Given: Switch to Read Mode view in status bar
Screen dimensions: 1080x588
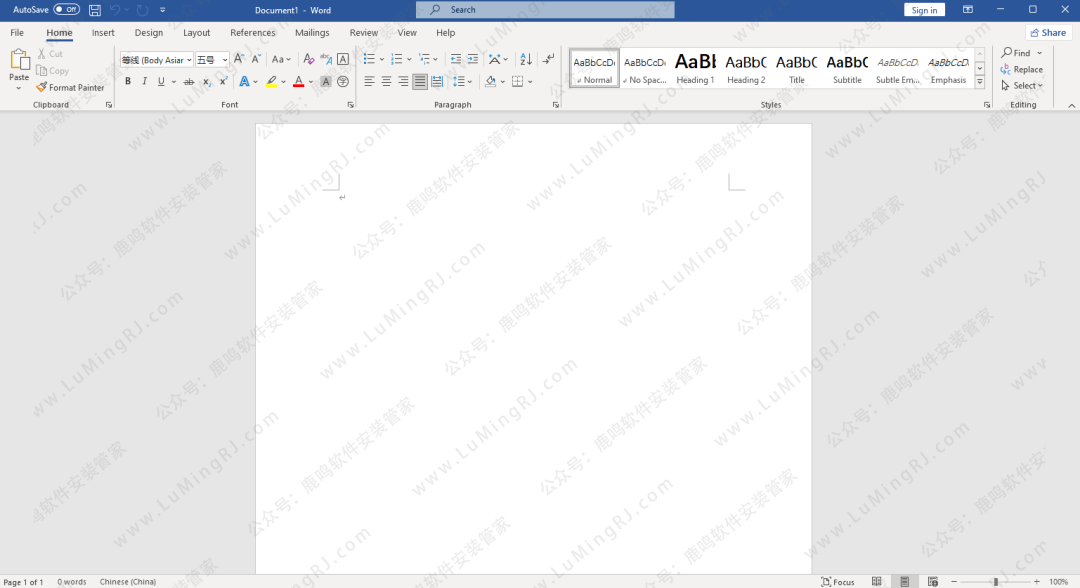Looking at the screenshot, I should pyautogui.click(x=876, y=581).
